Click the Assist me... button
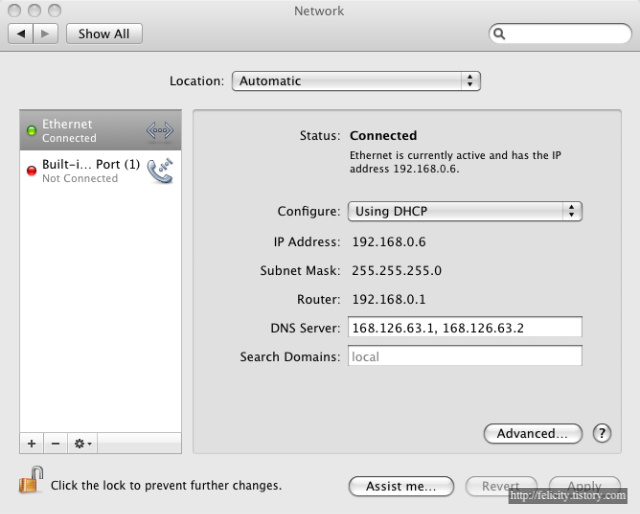Screen dimensions: 640x514 pos(401,486)
